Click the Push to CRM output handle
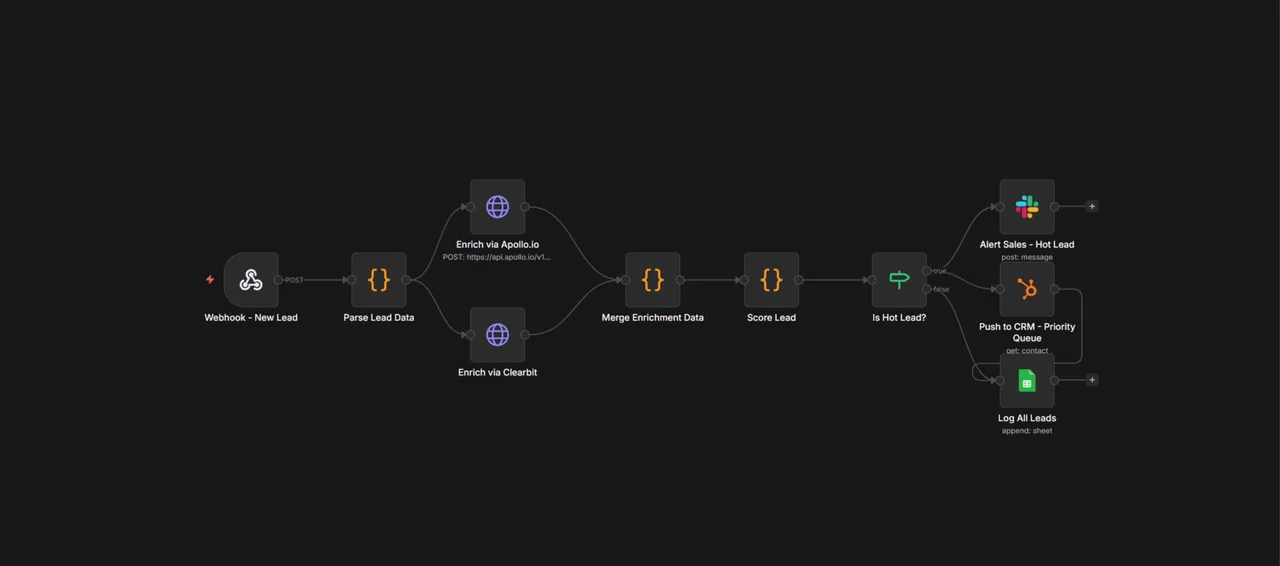The image size is (1280, 566). [x=1055, y=289]
